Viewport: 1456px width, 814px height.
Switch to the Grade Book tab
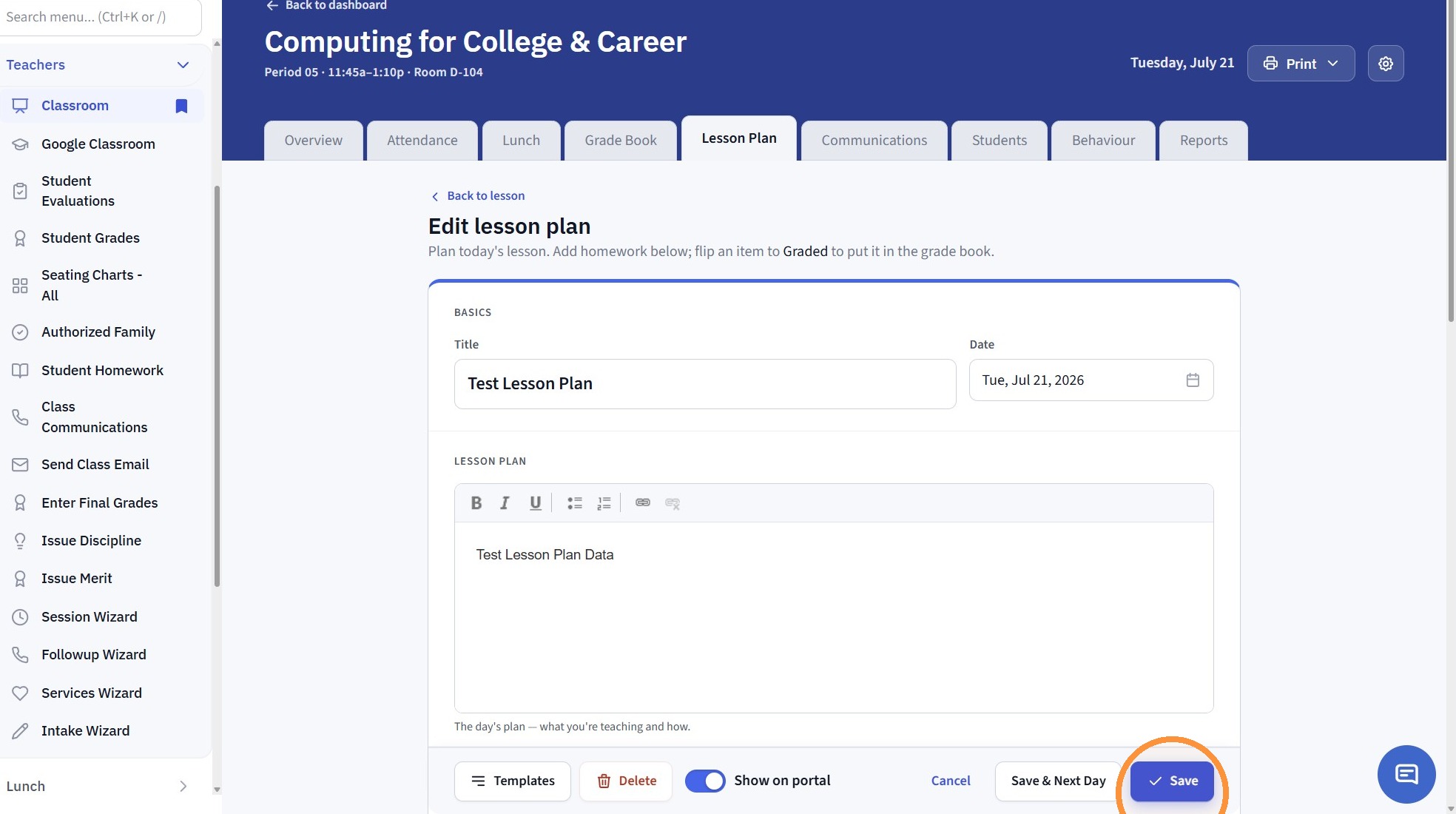621,141
